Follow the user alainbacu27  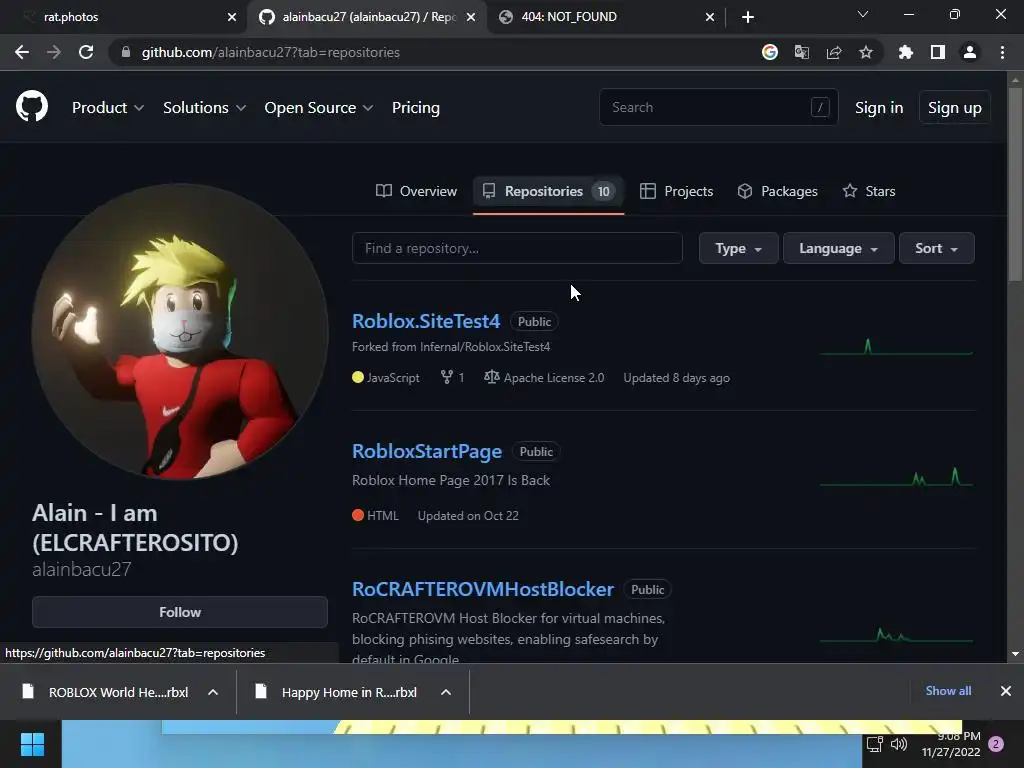point(180,612)
